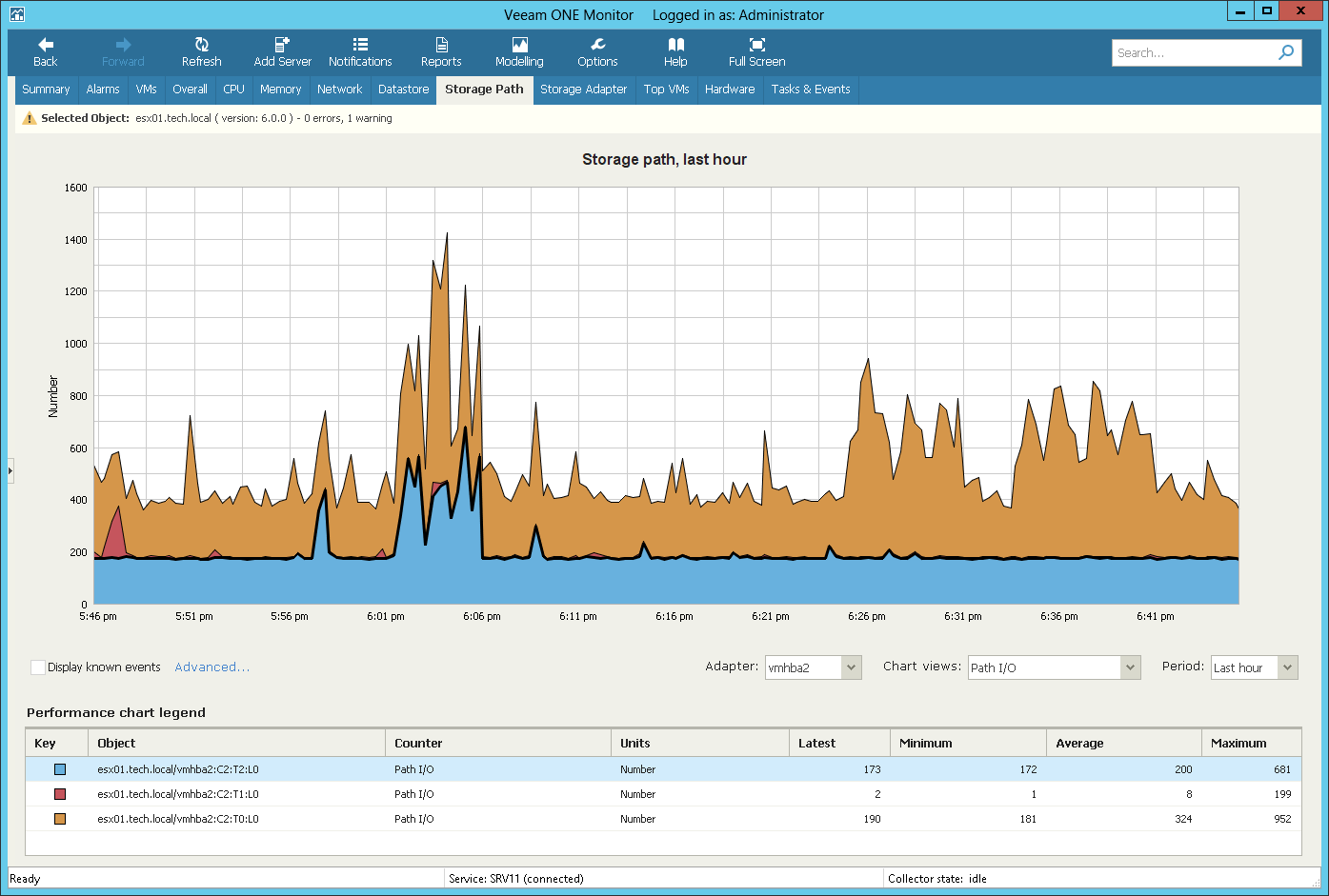The image size is (1329, 896).
Task: Open the Overall tab
Action: [x=190, y=90]
